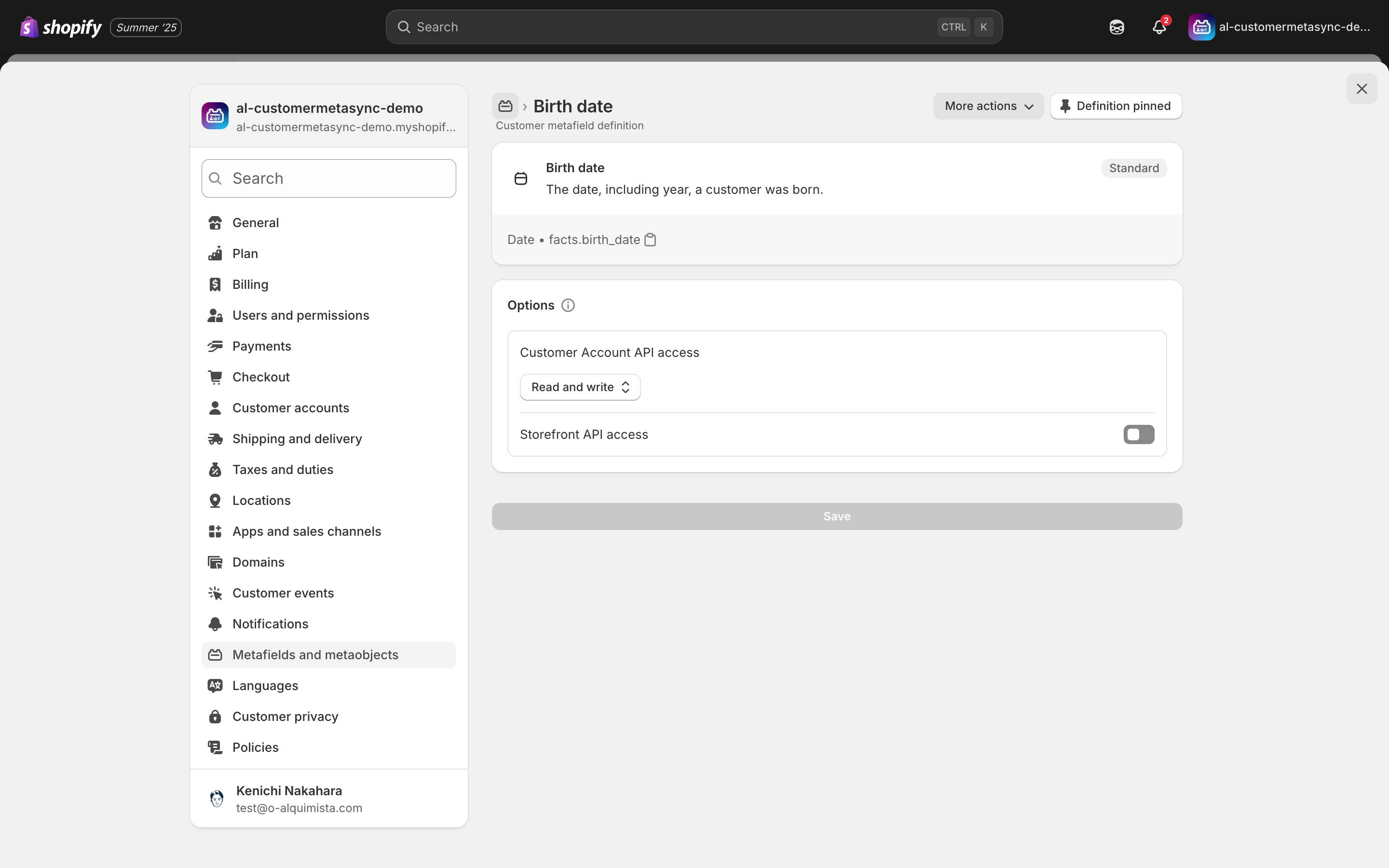Click test@o-alquimista.com email text

(299, 808)
